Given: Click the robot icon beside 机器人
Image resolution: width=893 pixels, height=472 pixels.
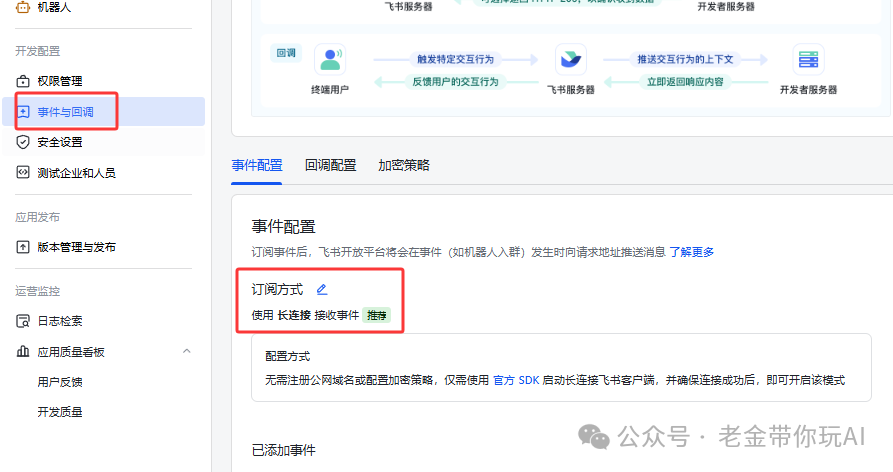Looking at the screenshot, I should click(23, 7).
